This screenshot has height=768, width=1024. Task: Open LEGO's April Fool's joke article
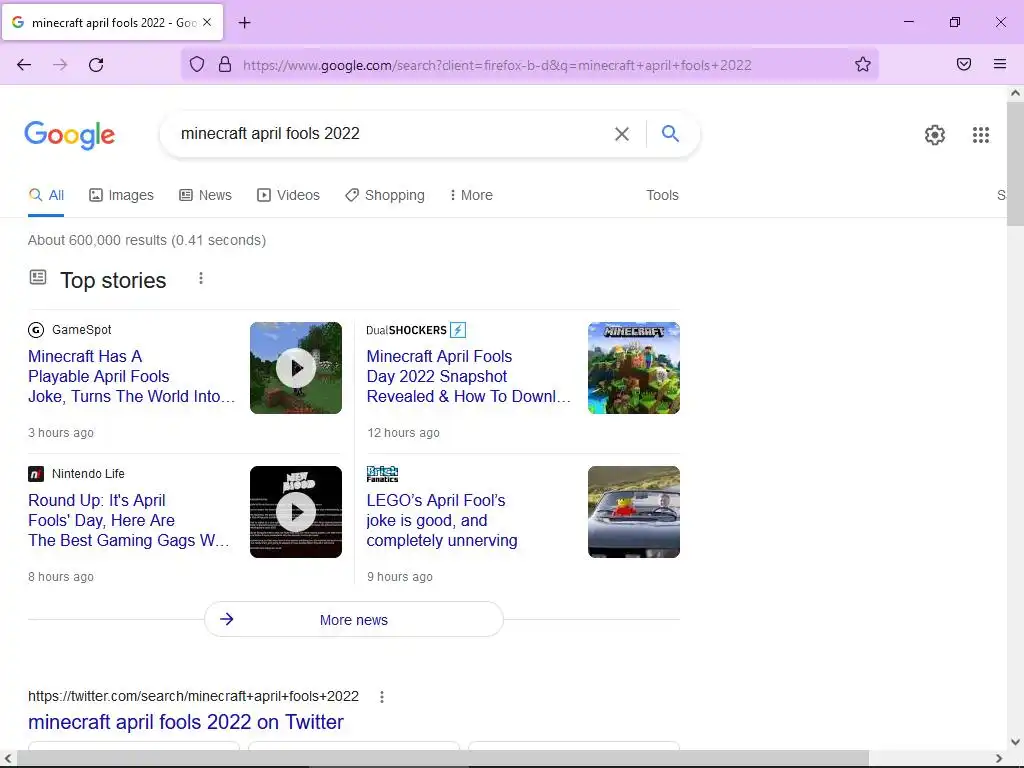442,520
